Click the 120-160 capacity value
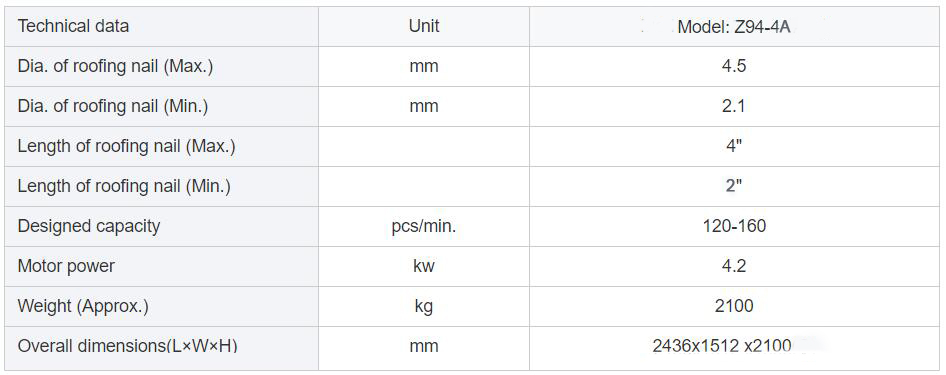 pyautogui.click(x=734, y=226)
